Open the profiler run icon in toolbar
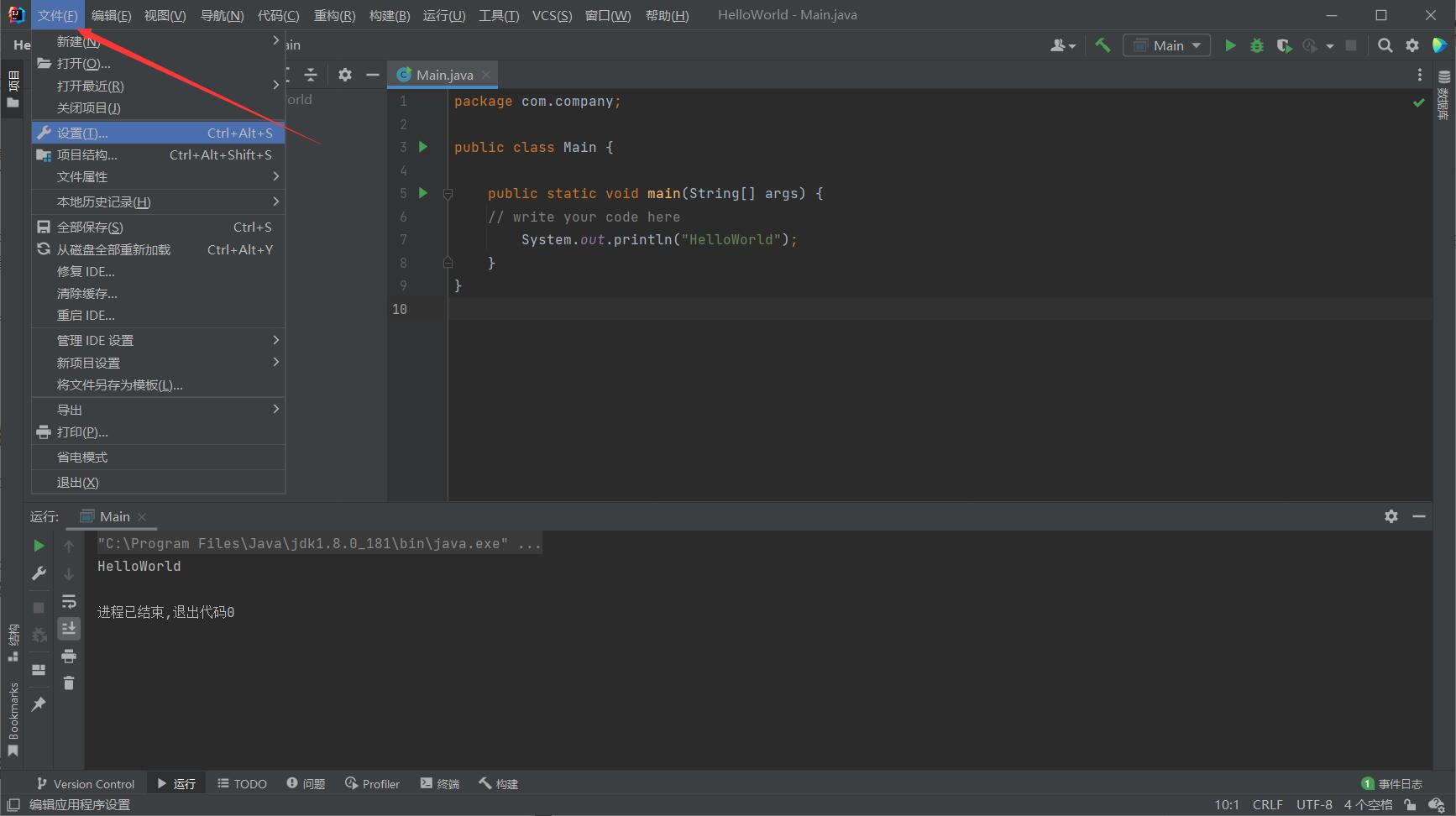The height and width of the screenshot is (816, 1456). (1310, 45)
